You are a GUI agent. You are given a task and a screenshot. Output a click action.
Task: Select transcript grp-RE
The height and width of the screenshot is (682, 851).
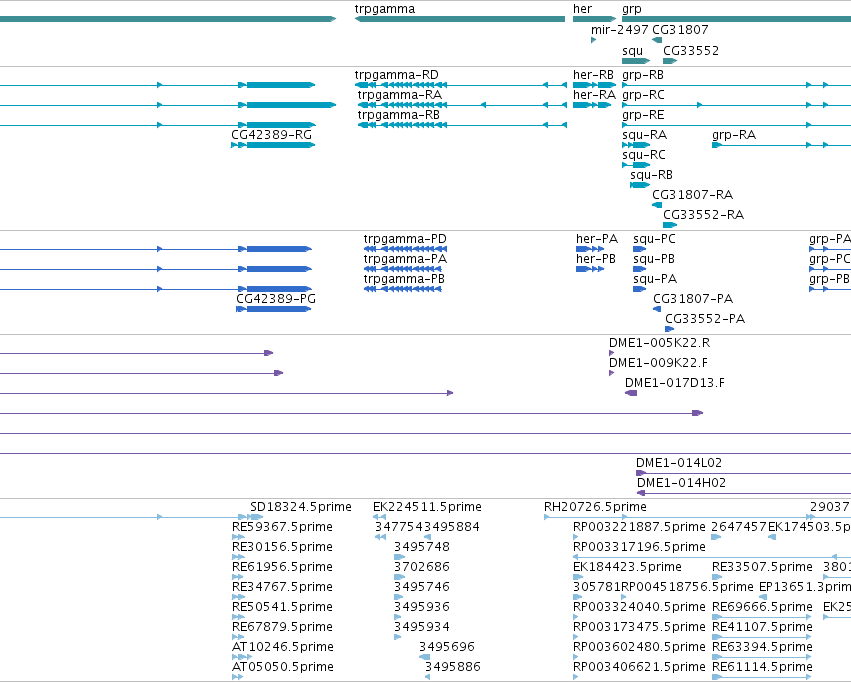coord(643,115)
